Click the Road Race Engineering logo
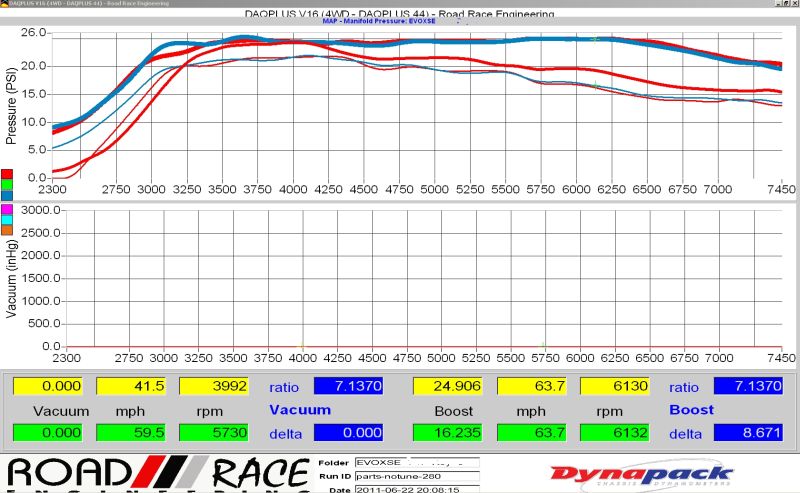 pos(158,475)
